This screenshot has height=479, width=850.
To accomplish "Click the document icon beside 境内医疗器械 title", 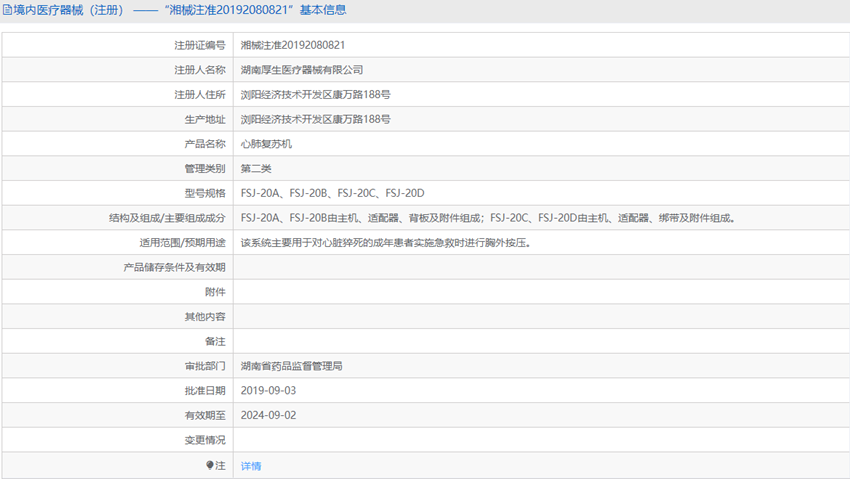I will click(x=8, y=10).
